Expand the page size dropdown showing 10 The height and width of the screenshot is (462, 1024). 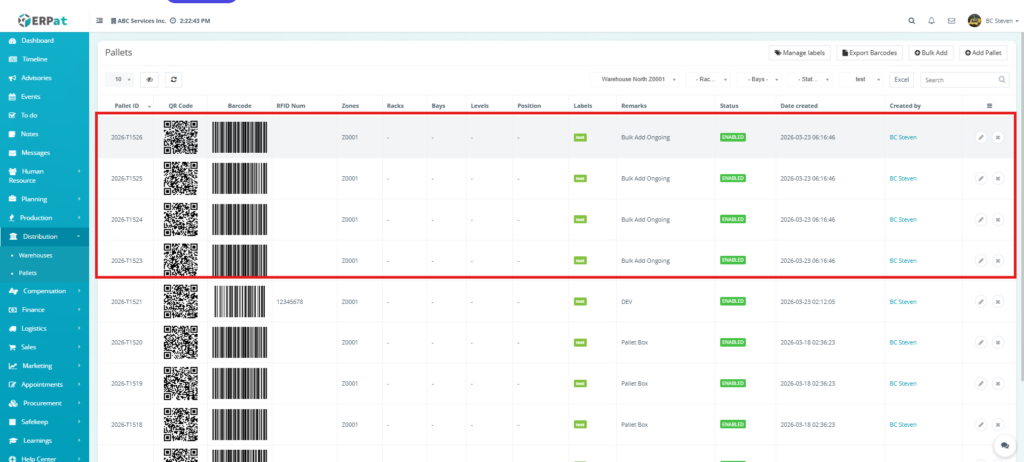tap(120, 79)
